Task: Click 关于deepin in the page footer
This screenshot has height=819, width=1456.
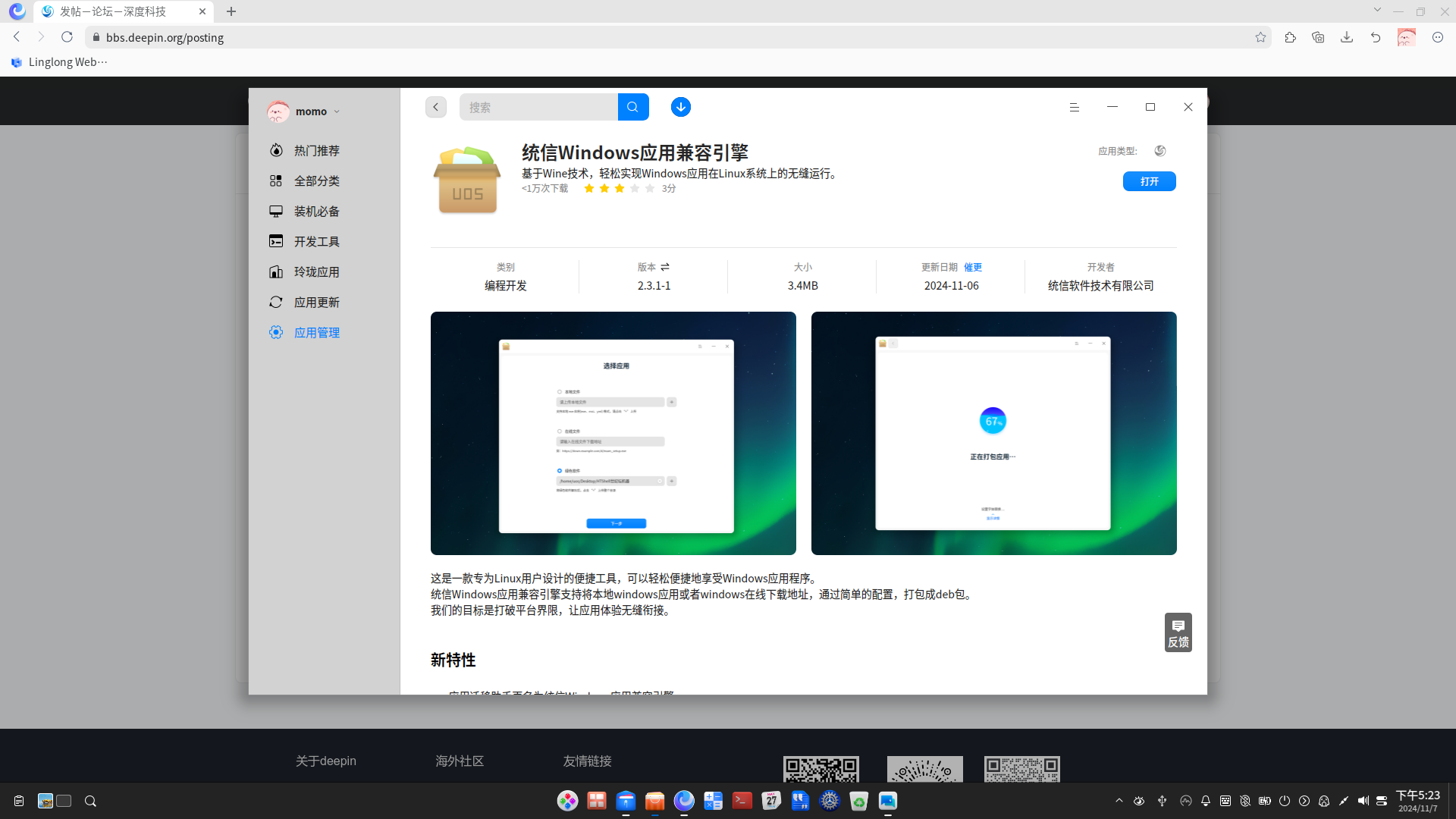Action: pos(326,761)
